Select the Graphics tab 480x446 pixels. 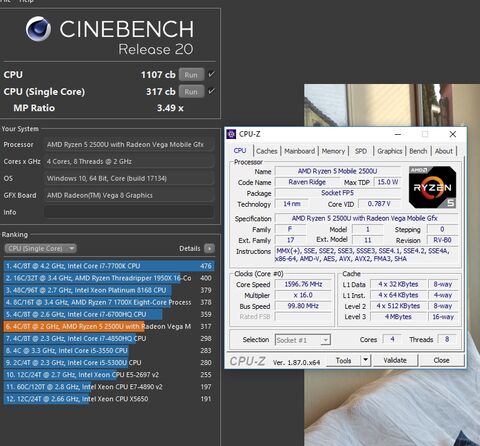tap(390, 151)
